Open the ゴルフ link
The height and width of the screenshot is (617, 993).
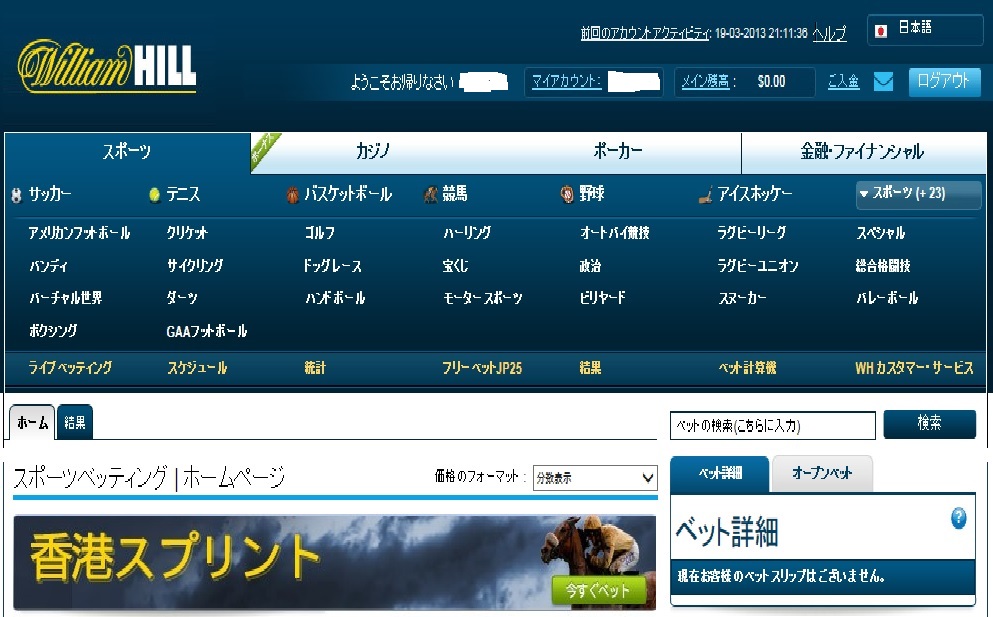click(x=319, y=233)
